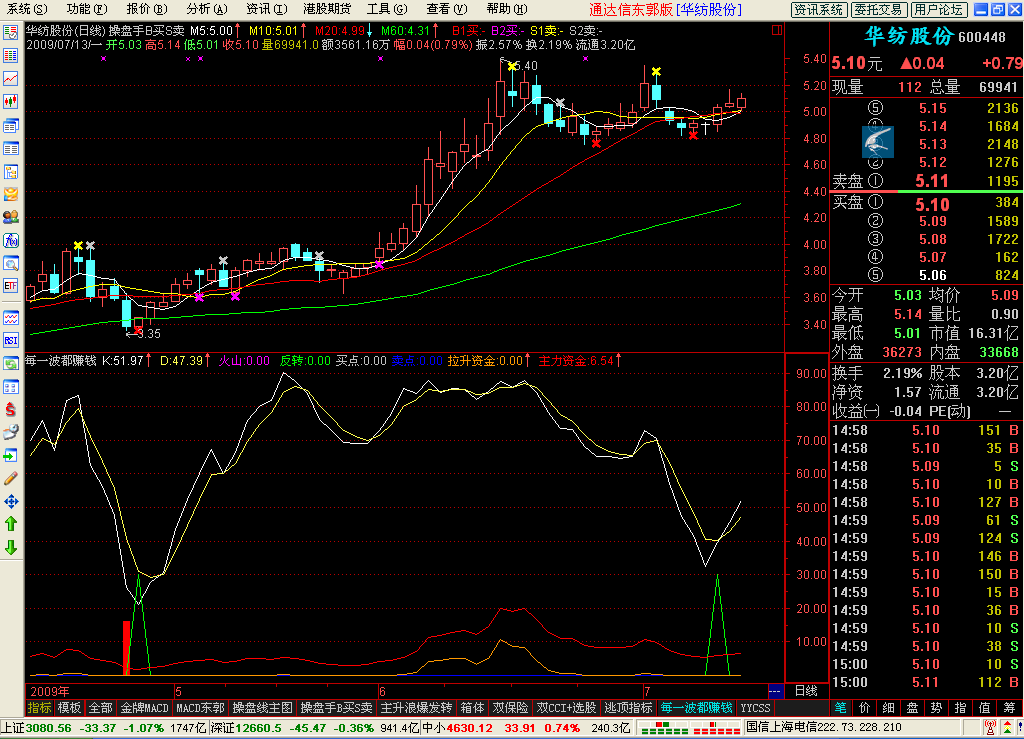The height and width of the screenshot is (739, 1024).
Task: Open the 报价(B) menu
Action: pyautogui.click(x=147, y=9)
